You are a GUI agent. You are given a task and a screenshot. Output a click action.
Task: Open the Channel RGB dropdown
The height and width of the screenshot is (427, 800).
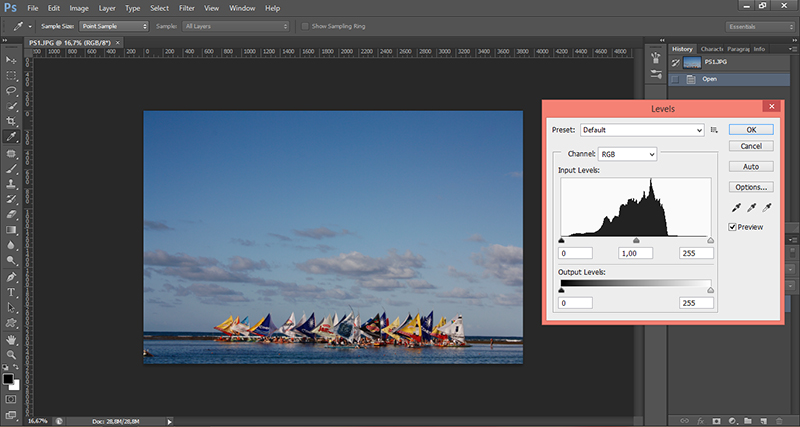click(x=627, y=154)
